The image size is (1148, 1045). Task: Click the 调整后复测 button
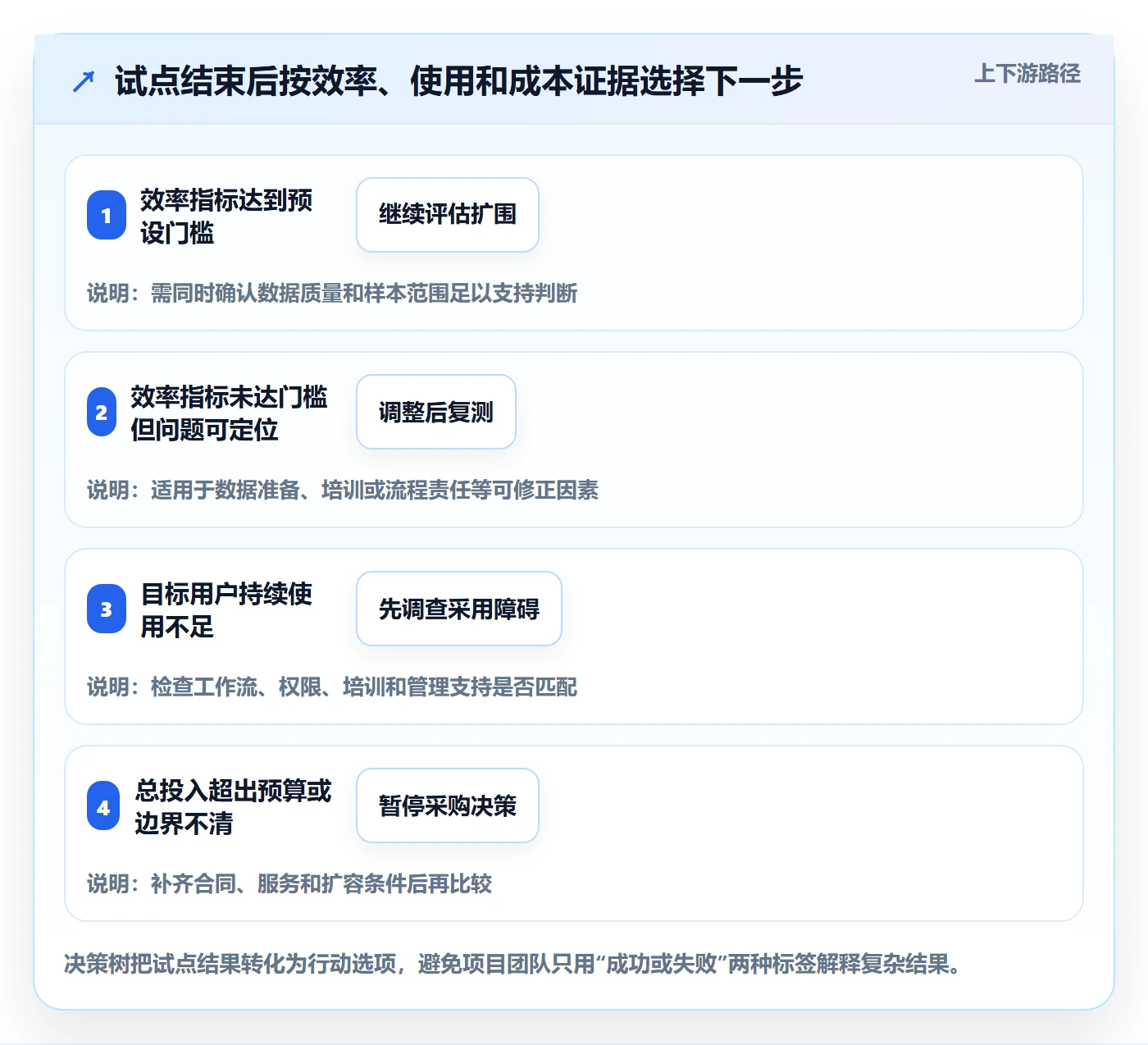click(x=436, y=412)
